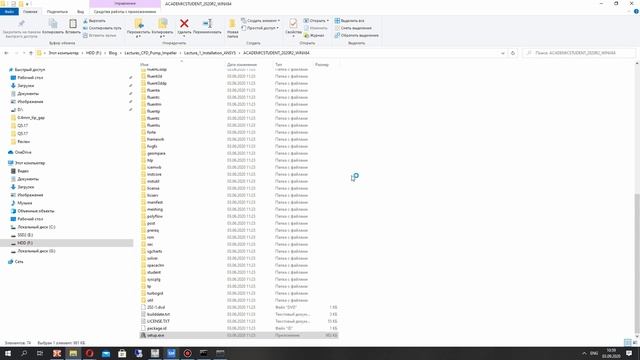Open the File (Файл) ribbon tab
The height and width of the screenshot is (360, 640).
(9, 12)
